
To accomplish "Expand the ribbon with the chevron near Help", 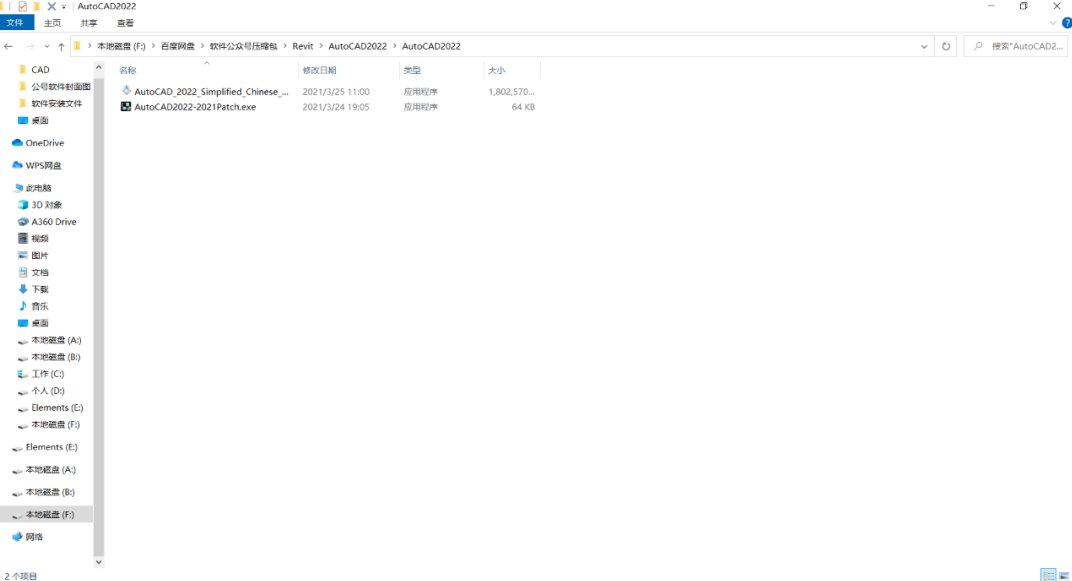I will pos(1053,23).
